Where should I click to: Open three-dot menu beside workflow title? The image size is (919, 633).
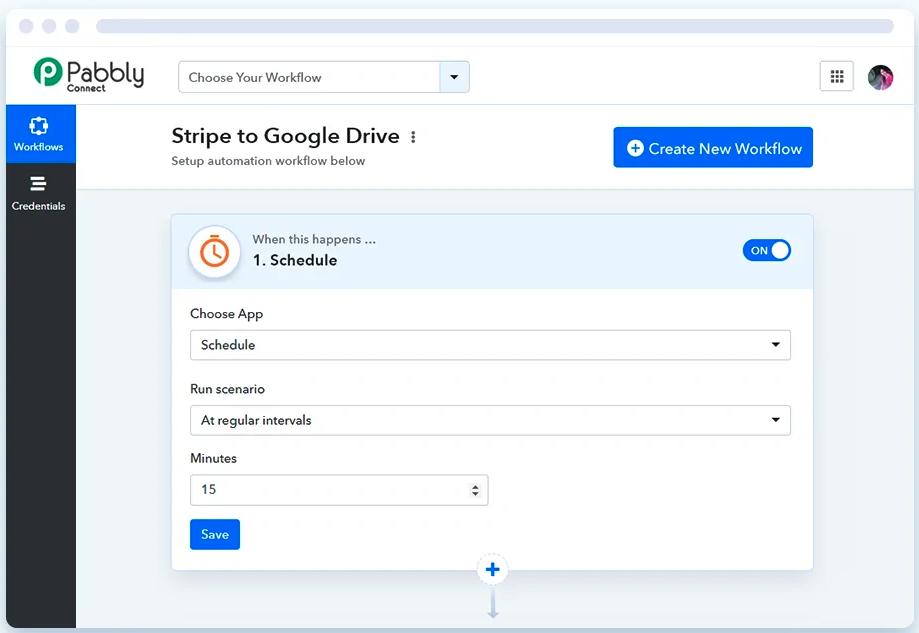413,137
